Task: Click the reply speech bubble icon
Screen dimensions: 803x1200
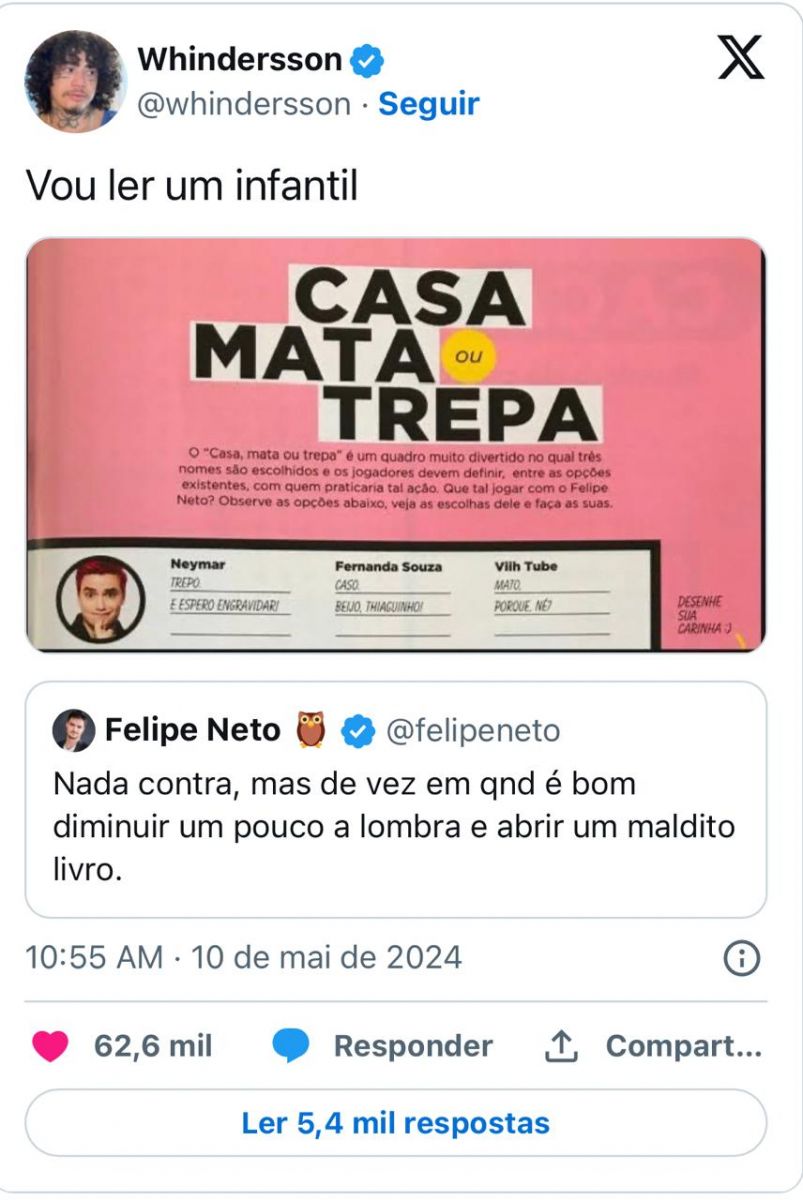Action: pos(291,1047)
